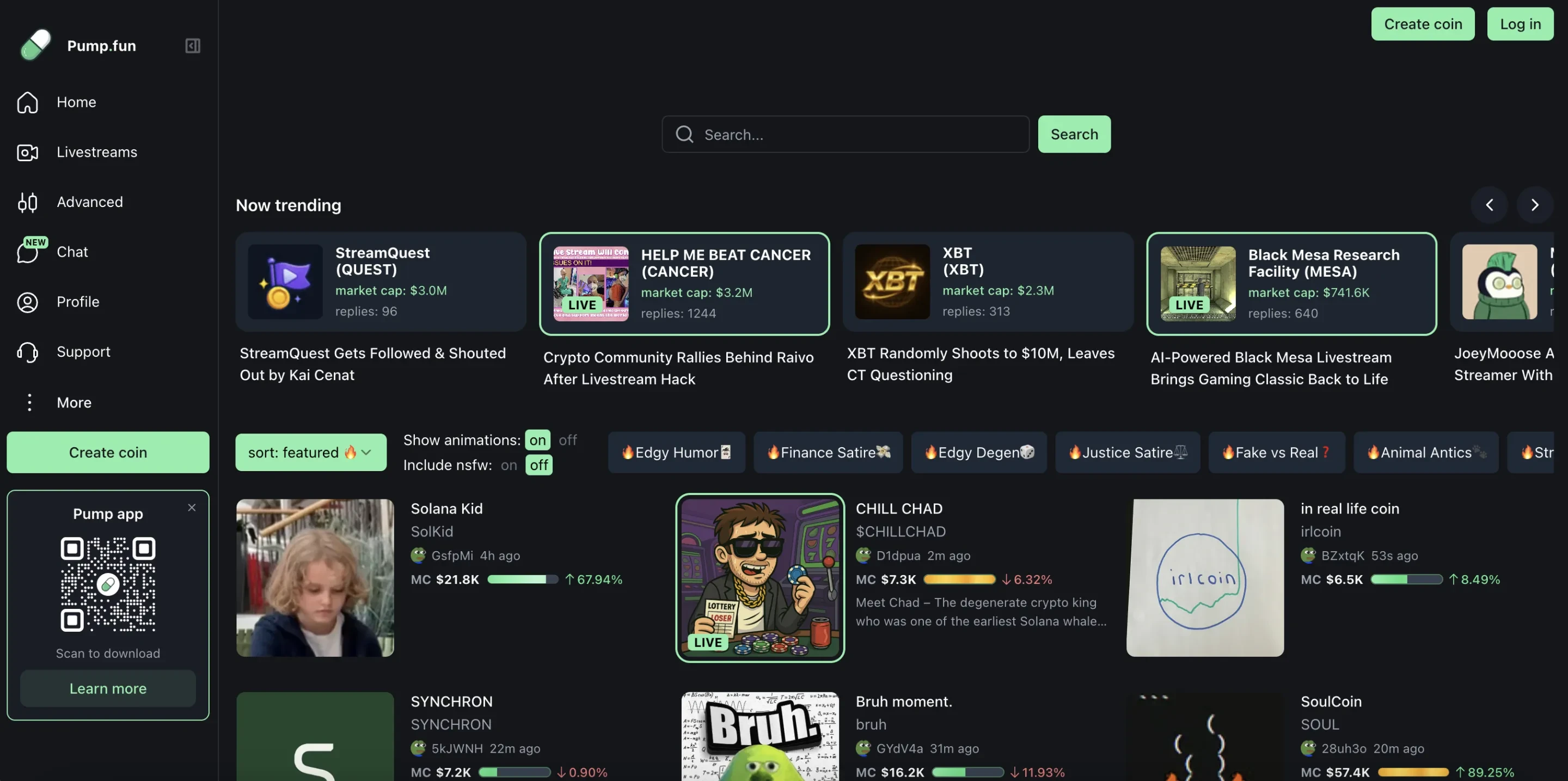Expand the More sidebar menu
1568x781 pixels.
pyautogui.click(x=73, y=402)
